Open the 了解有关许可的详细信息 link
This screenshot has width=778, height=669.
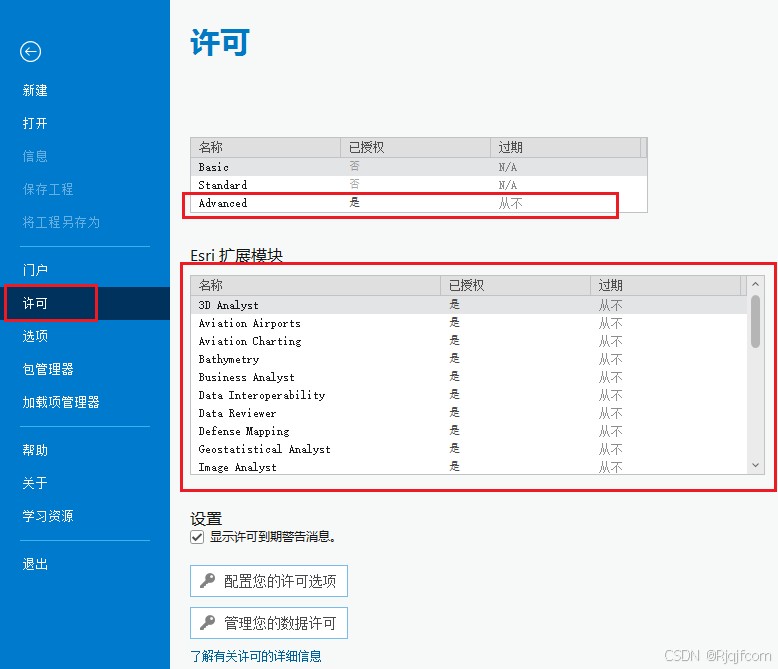pyautogui.click(x=256, y=656)
